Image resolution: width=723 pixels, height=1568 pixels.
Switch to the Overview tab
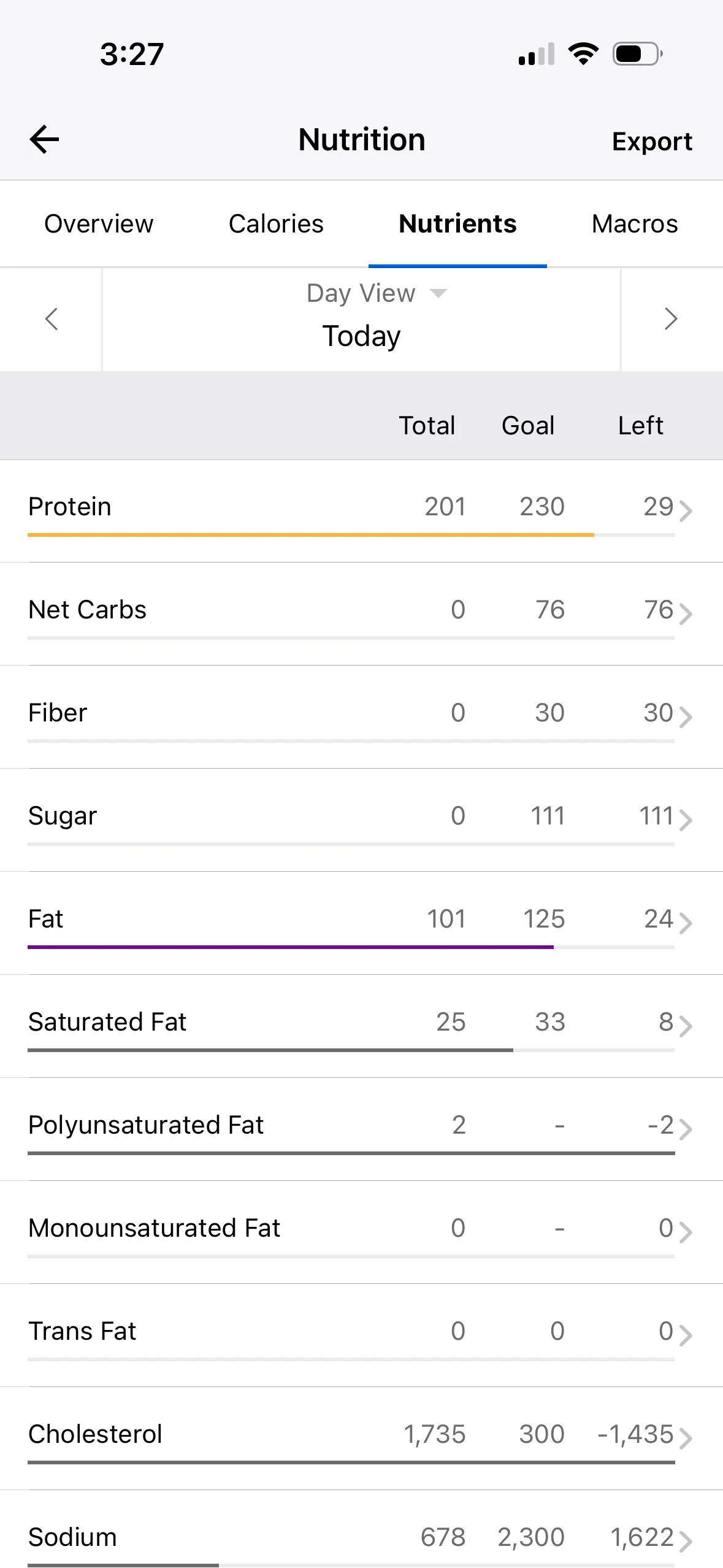pyautogui.click(x=99, y=224)
